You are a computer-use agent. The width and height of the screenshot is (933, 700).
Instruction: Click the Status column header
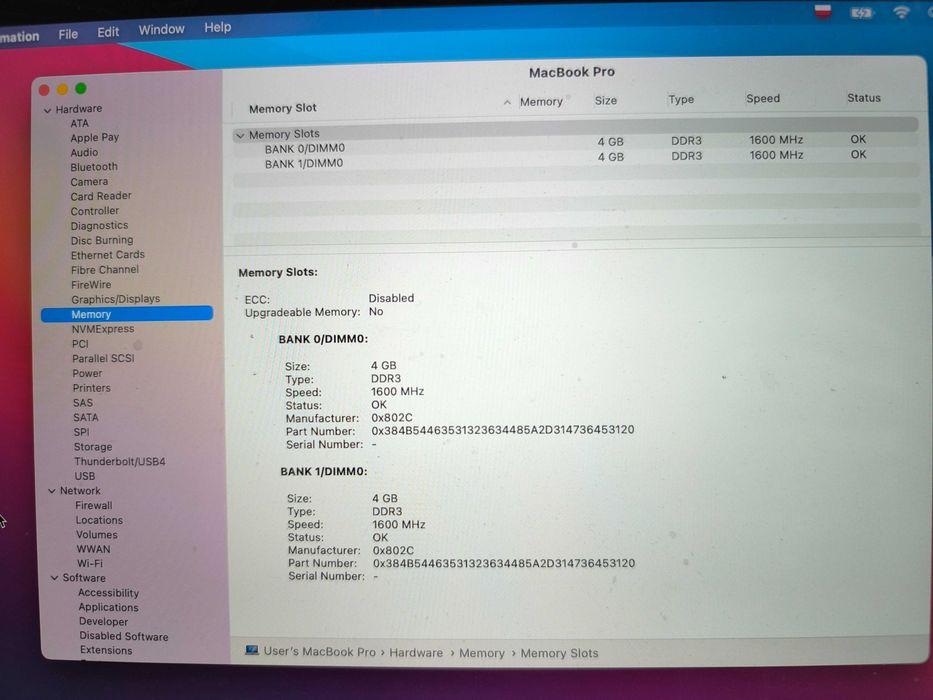pyautogui.click(x=863, y=98)
